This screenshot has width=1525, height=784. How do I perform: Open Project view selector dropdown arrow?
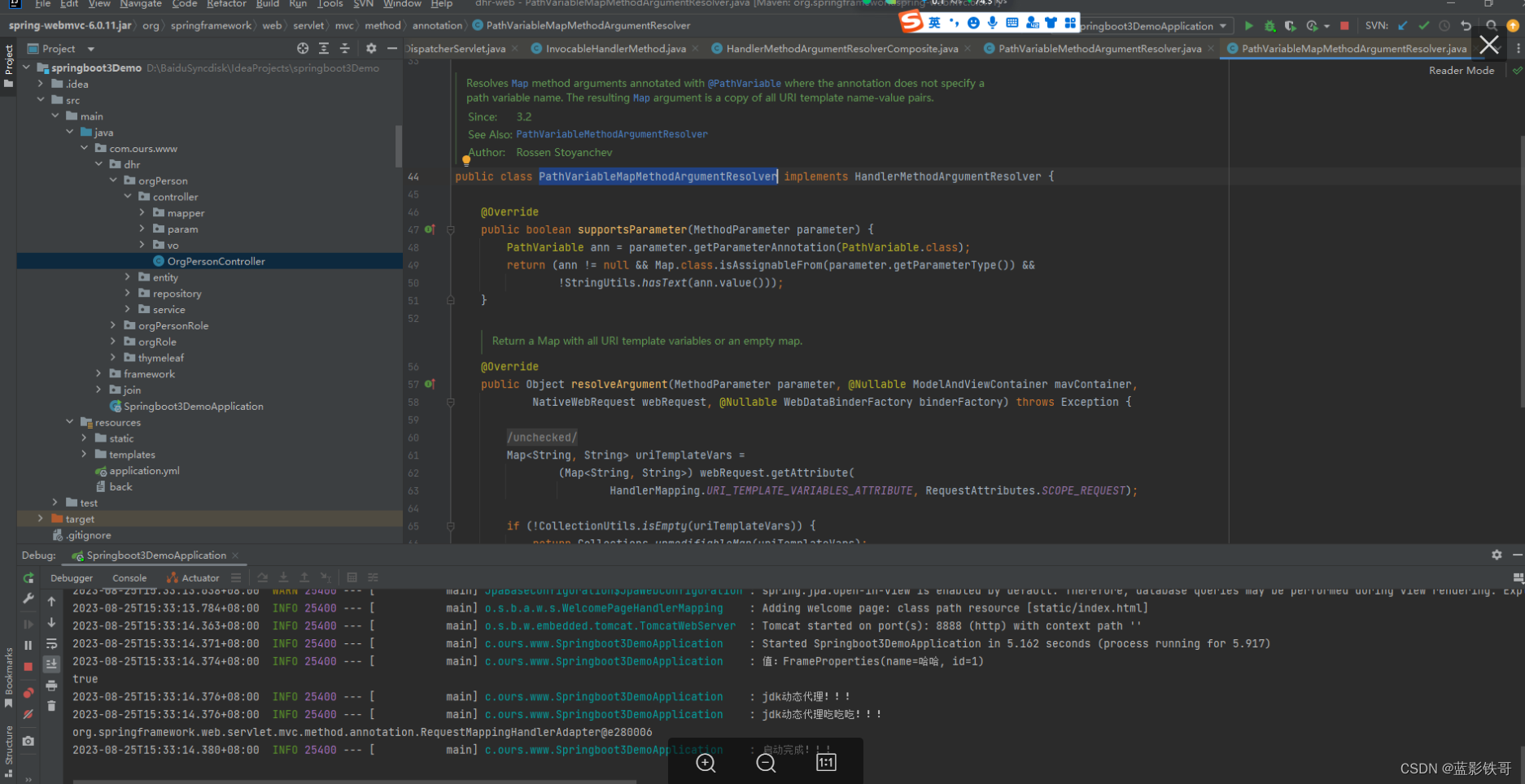91,49
